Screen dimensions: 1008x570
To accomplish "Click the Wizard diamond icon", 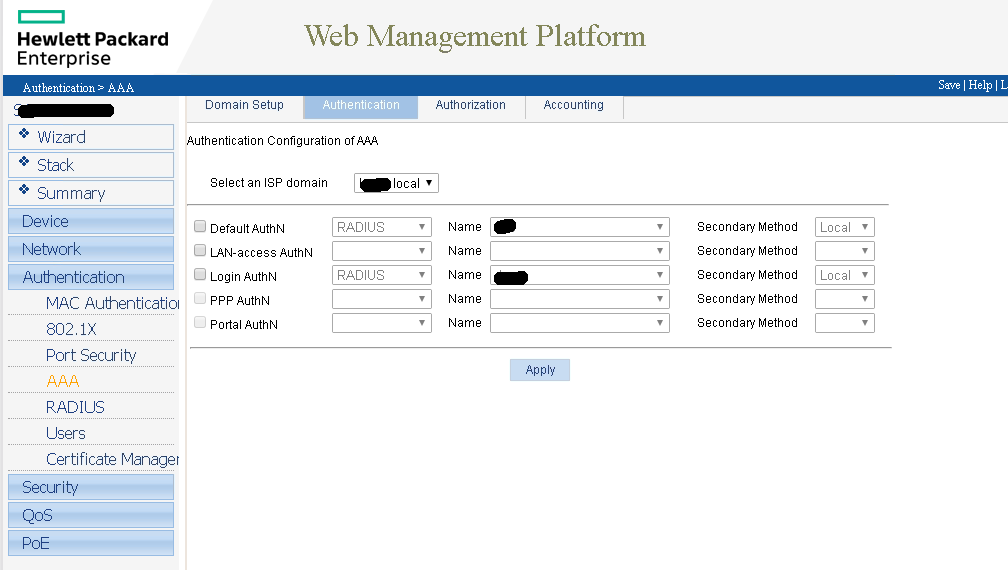I will click(24, 134).
